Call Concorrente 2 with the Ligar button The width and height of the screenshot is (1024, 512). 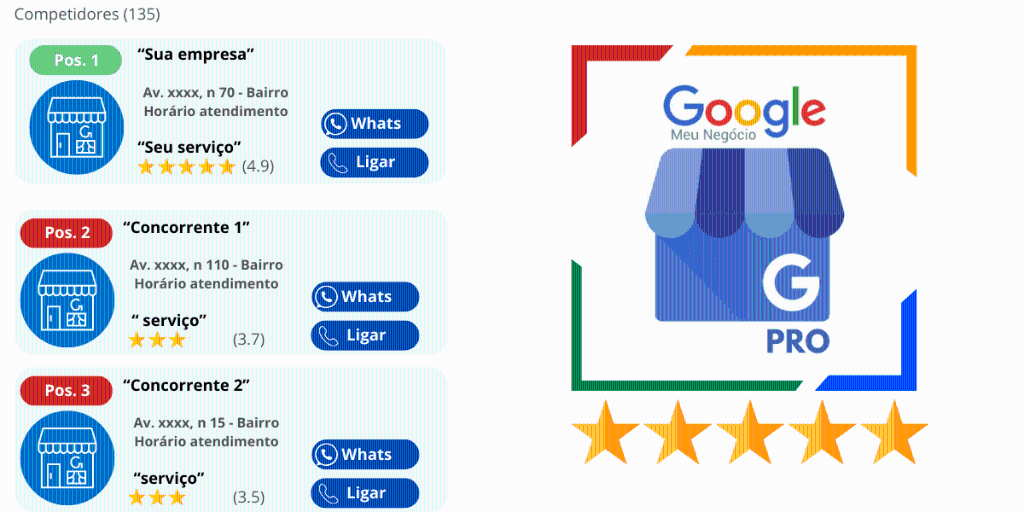(365, 493)
